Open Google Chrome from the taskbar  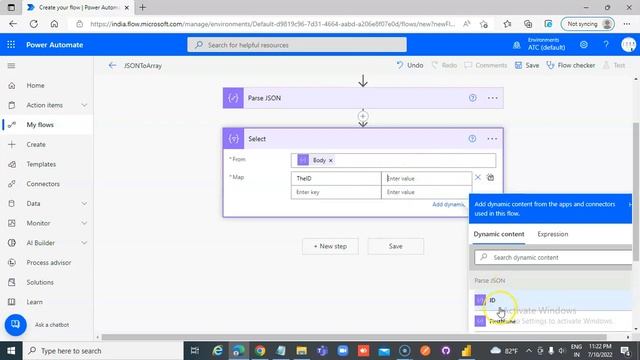[x=260, y=351]
